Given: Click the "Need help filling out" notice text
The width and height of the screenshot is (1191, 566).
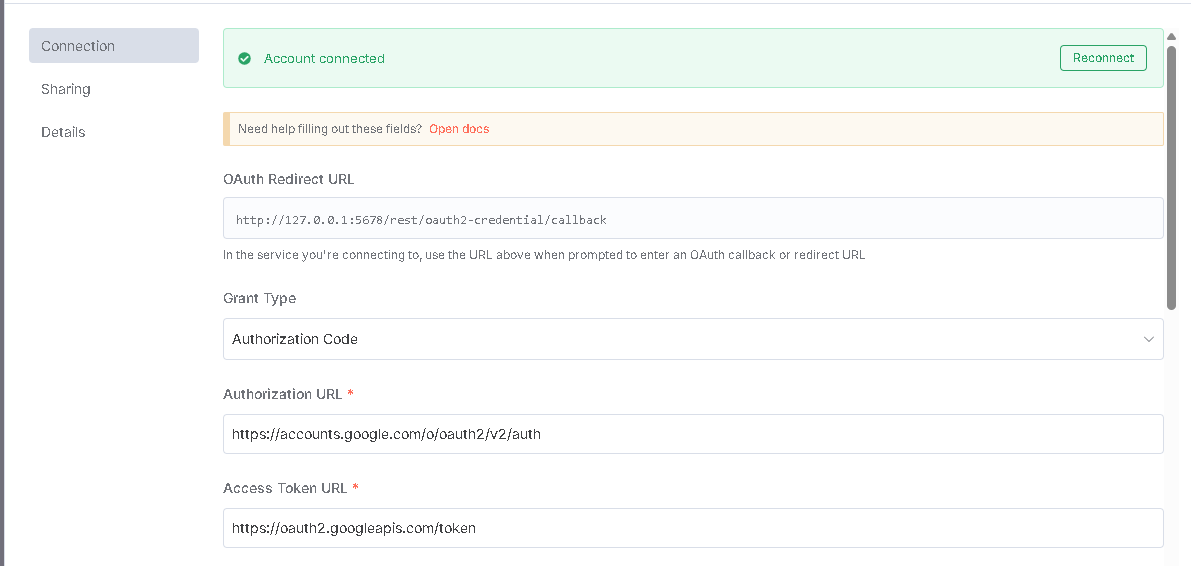Looking at the screenshot, I should (x=330, y=129).
